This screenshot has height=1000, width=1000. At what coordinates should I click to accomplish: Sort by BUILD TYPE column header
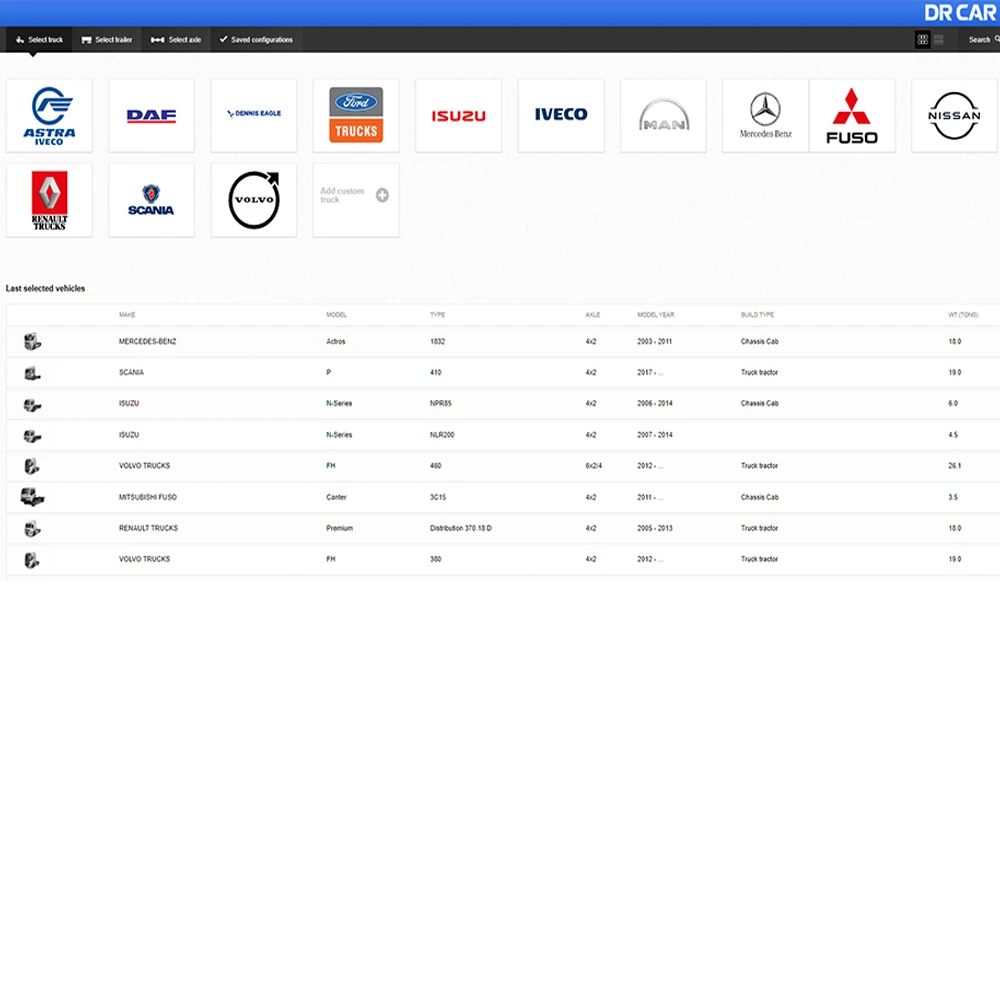click(757, 315)
